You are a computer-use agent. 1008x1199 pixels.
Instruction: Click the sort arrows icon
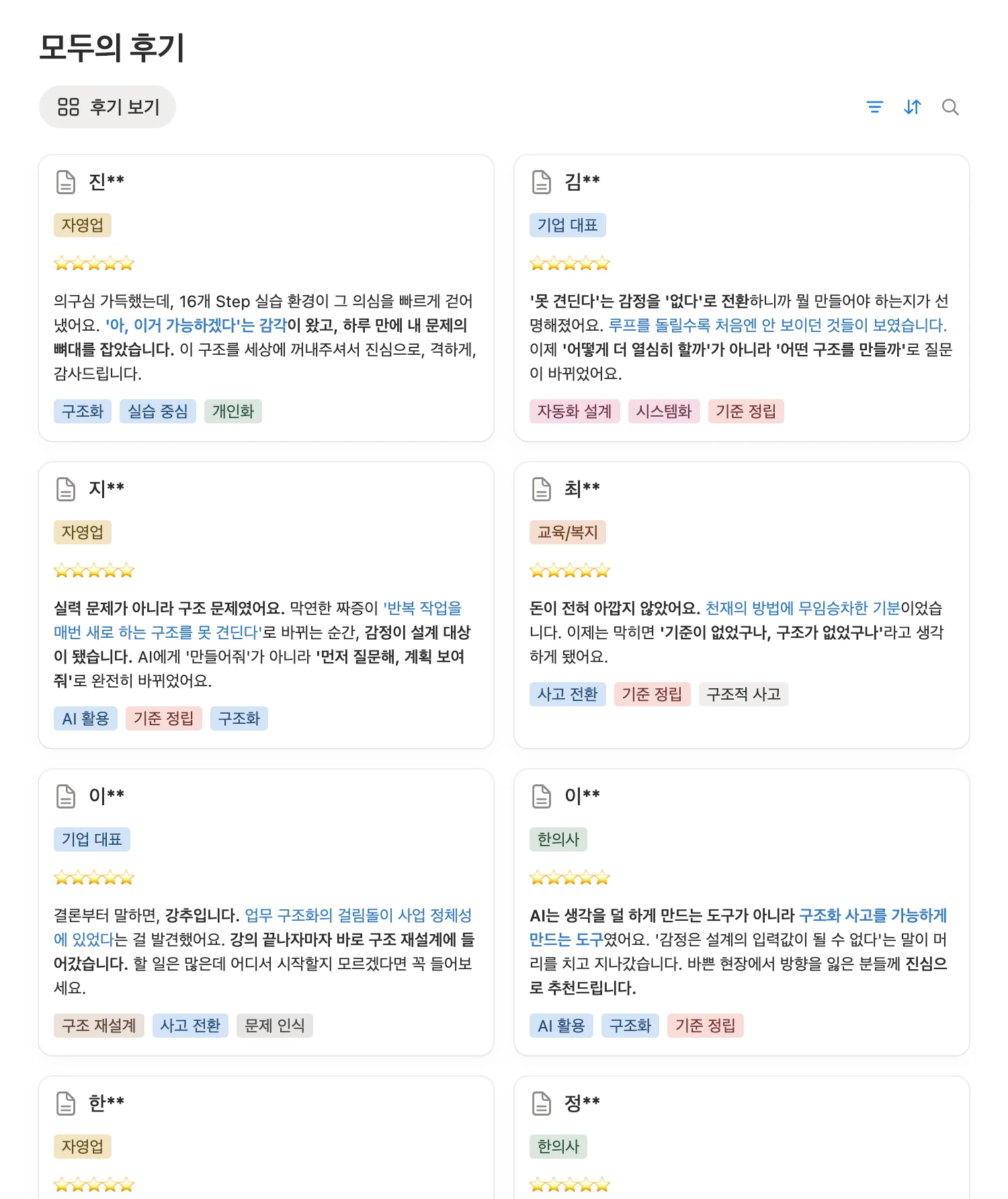pos(912,107)
